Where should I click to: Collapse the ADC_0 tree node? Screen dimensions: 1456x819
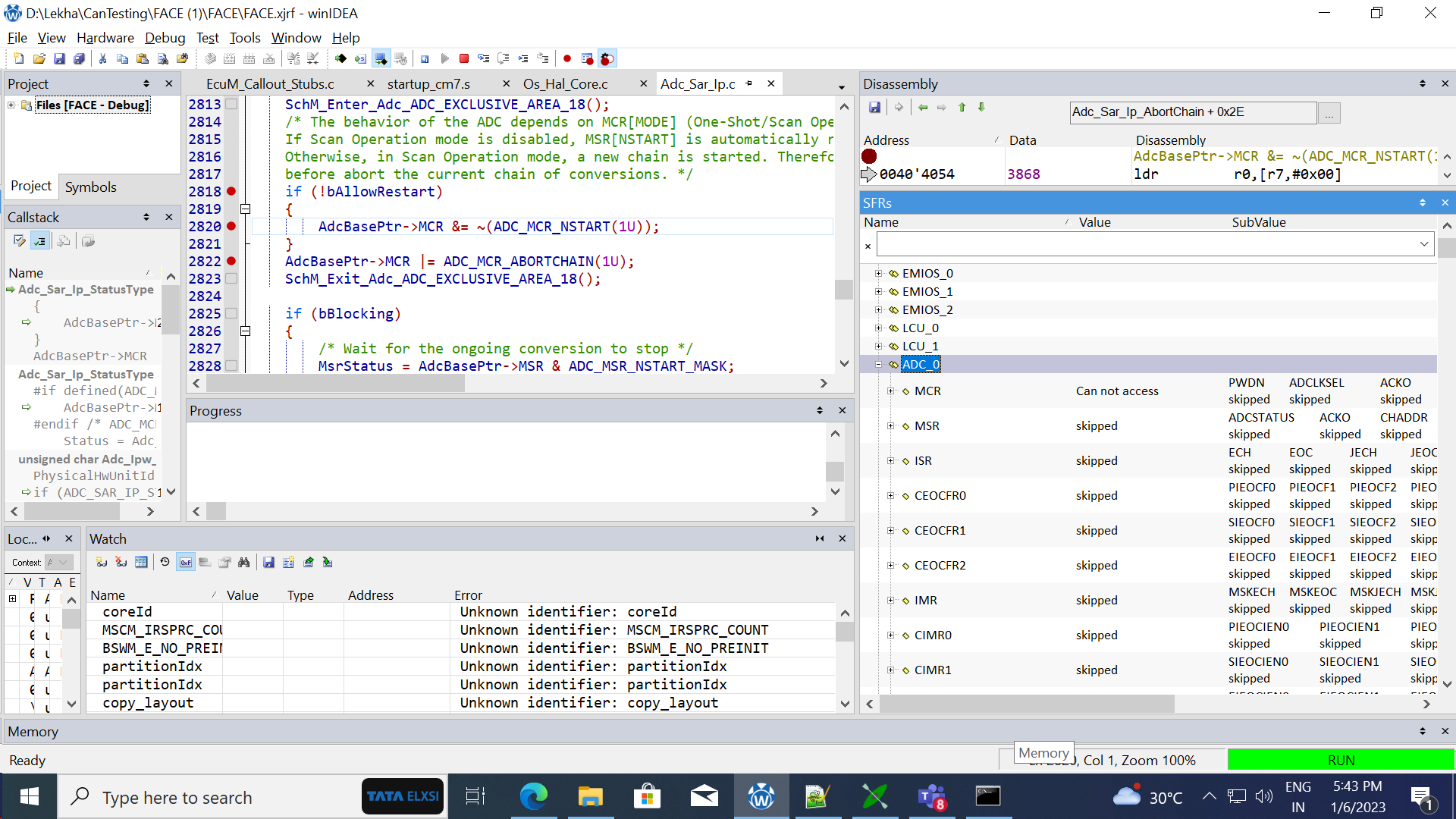tap(879, 365)
